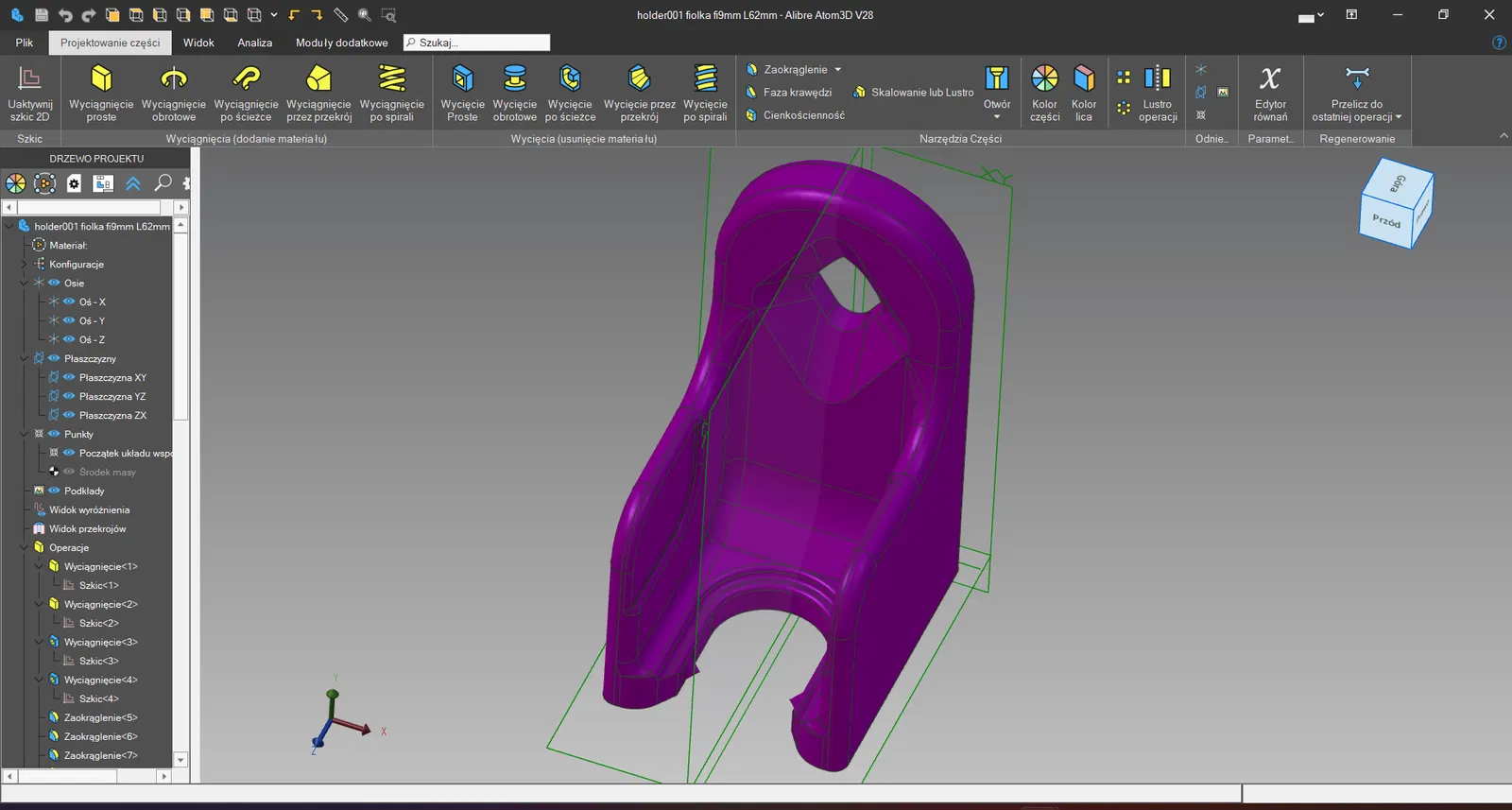Open the Zaokrąglenie dropdown arrow
The width and height of the screenshot is (1512, 810).
pyautogui.click(x=838, y=70)
